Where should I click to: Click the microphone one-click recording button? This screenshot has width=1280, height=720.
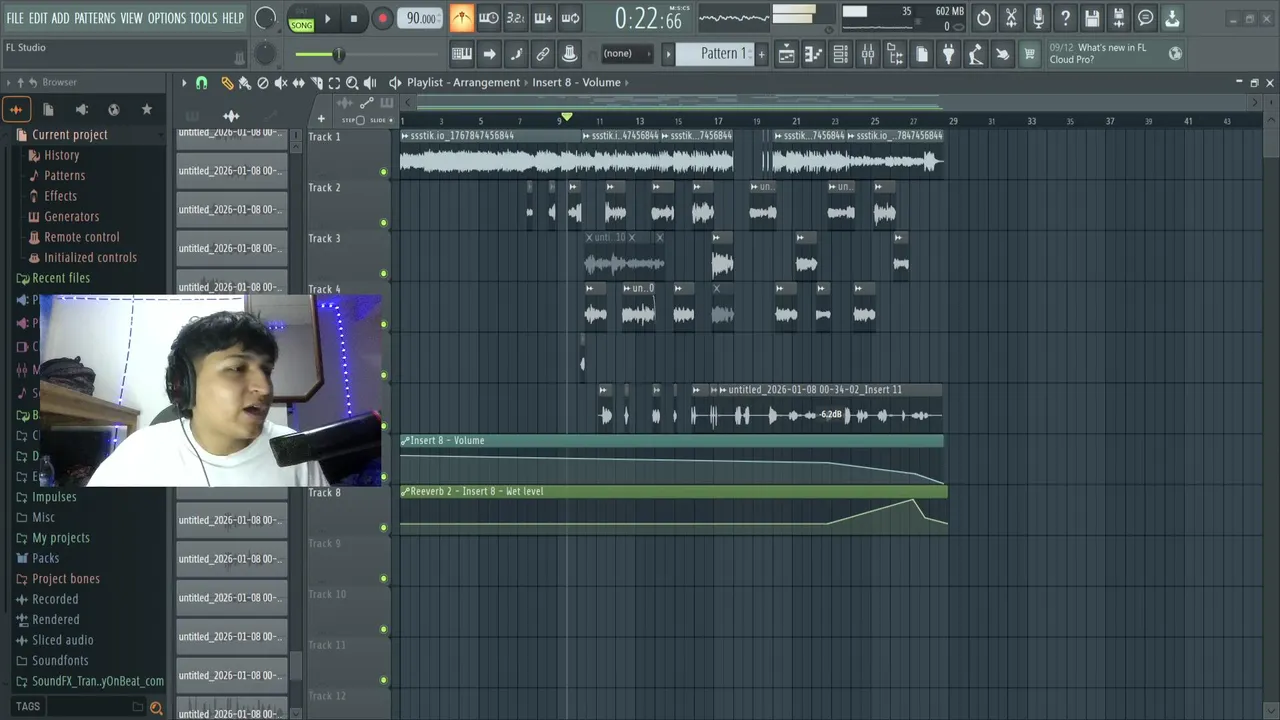(1038, 18)
